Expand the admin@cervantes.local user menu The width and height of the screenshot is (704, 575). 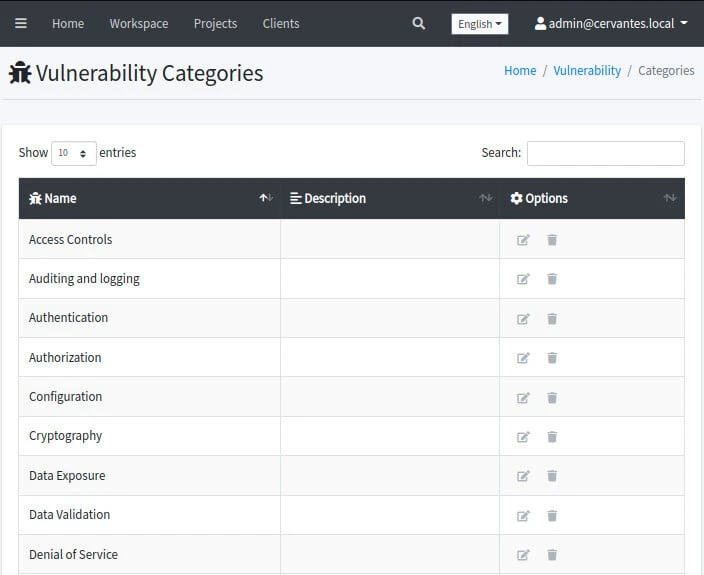[x=611, y=23]
